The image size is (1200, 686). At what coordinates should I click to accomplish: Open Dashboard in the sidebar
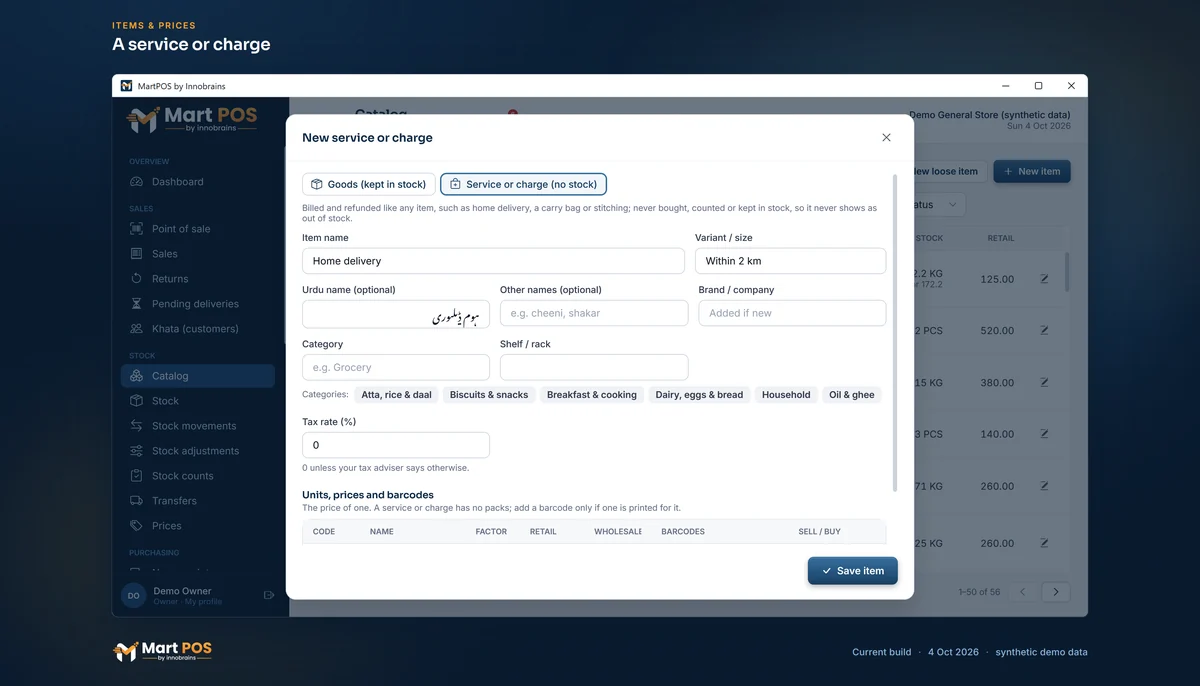click(198, 182)
